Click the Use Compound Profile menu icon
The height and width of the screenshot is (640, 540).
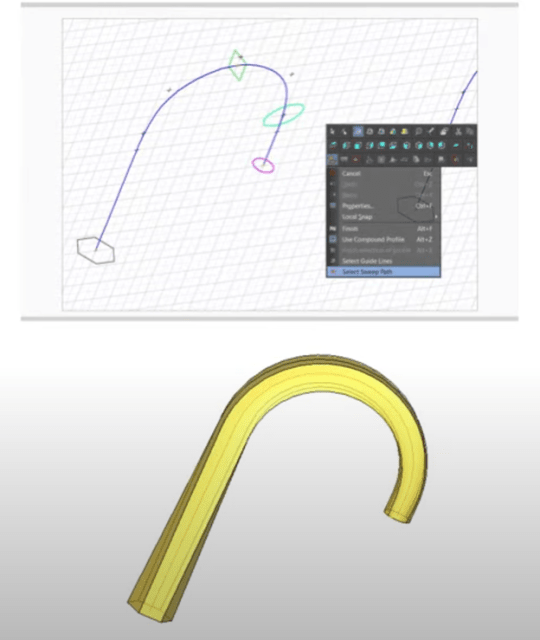click(x=333, y=239)
